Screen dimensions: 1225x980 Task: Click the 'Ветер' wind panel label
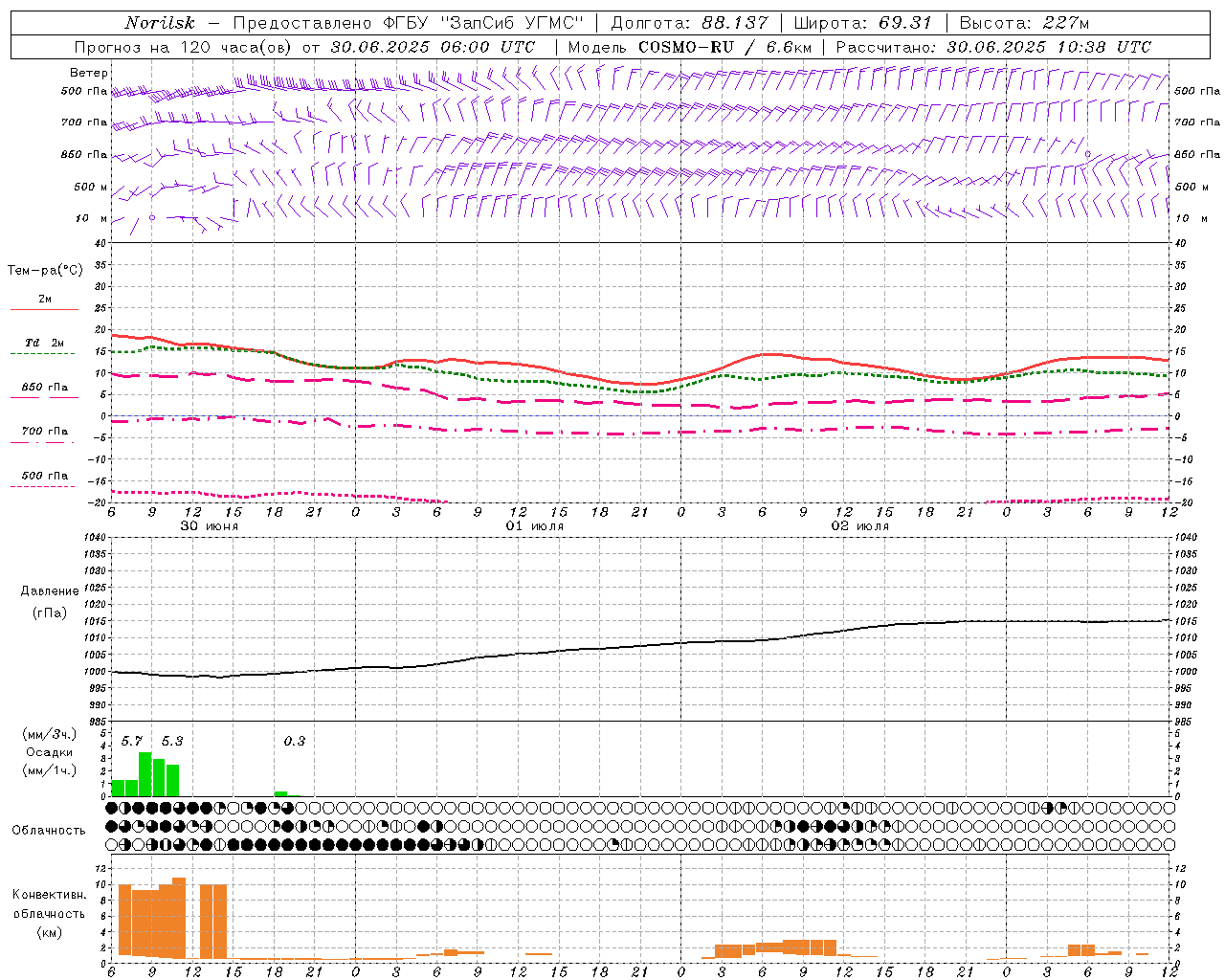point(88,73)
